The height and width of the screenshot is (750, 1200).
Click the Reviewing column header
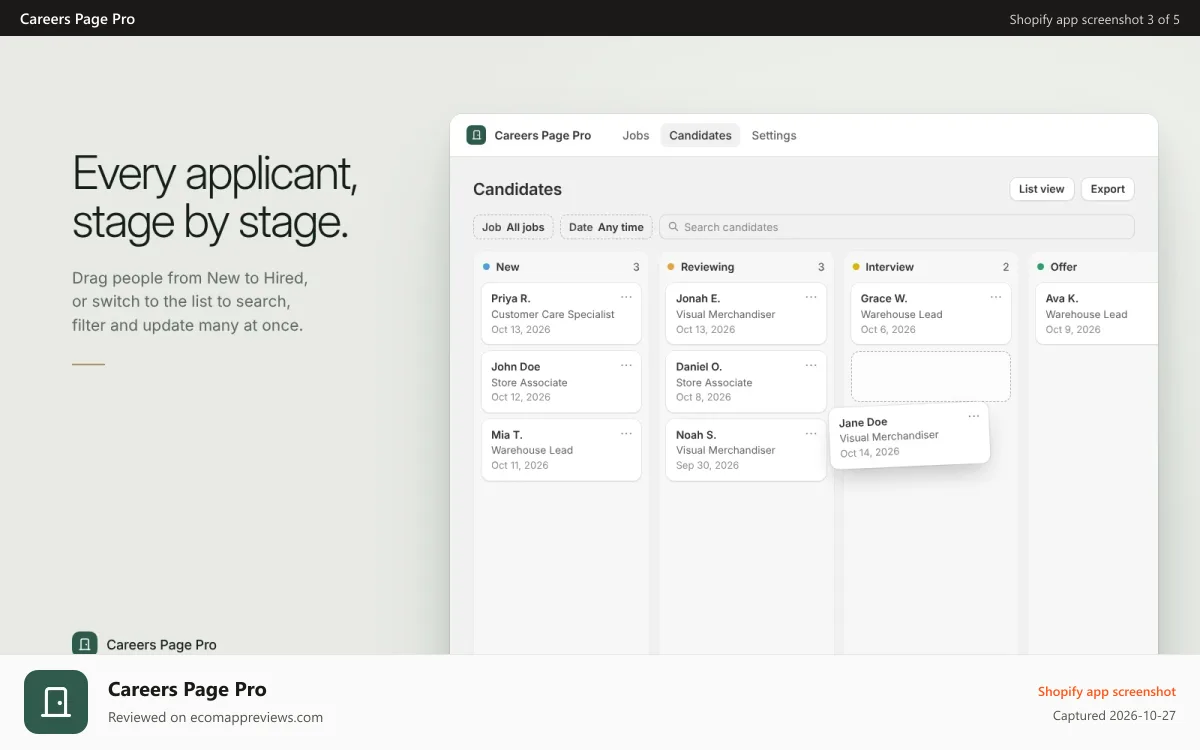[x=746, y=267]
